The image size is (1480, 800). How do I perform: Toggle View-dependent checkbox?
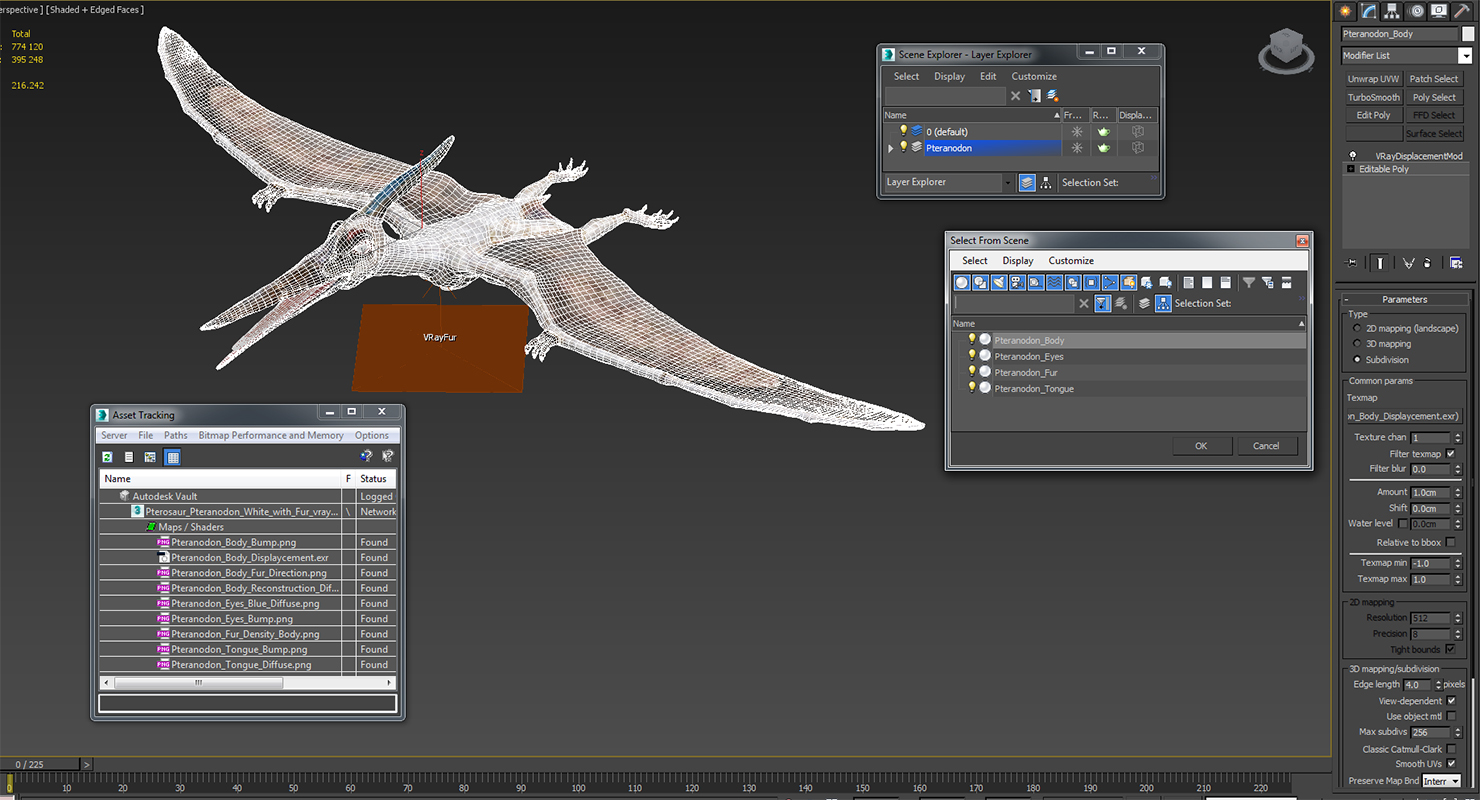(1451, 701)
